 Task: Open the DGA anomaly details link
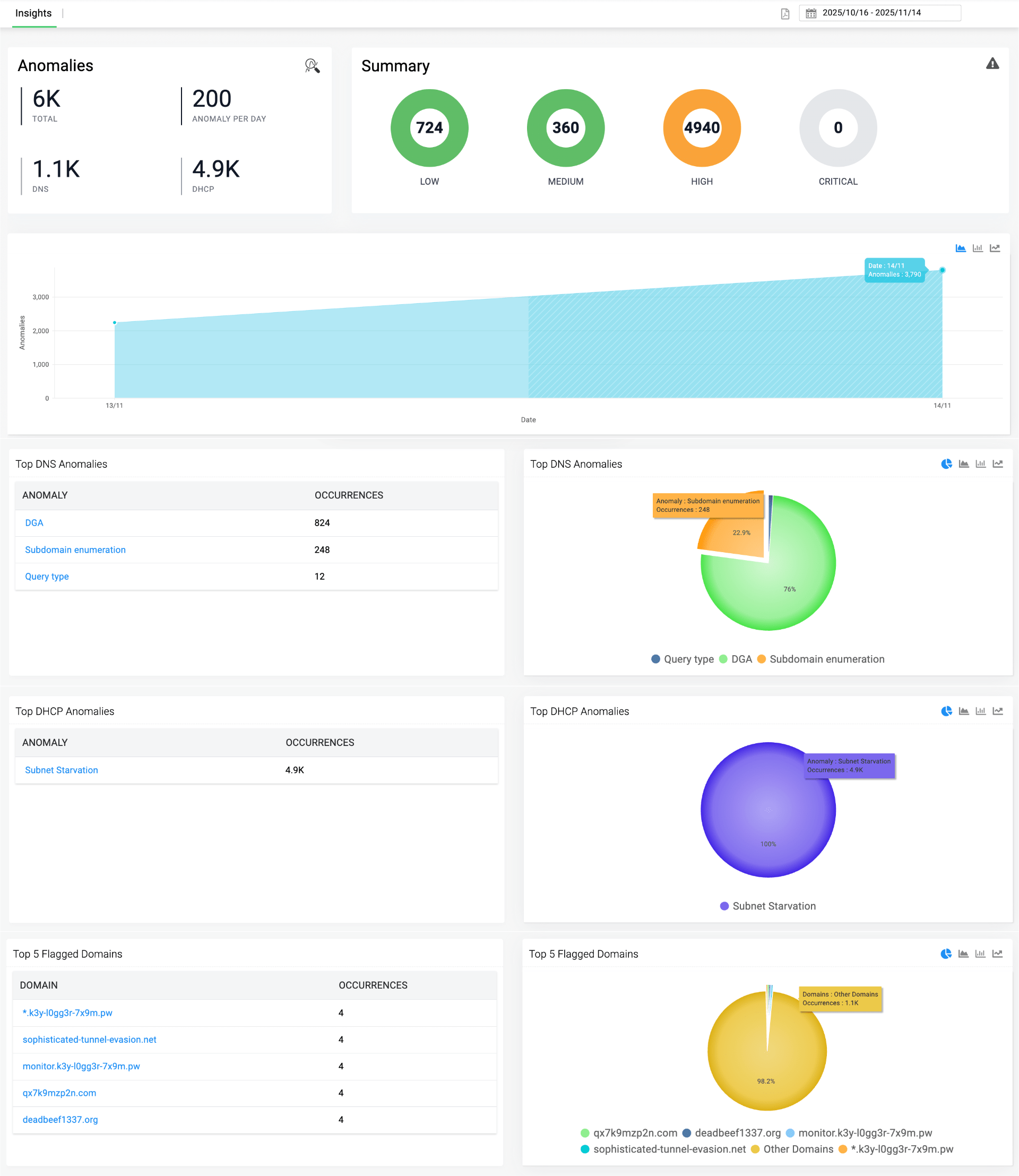pos(33,522)
